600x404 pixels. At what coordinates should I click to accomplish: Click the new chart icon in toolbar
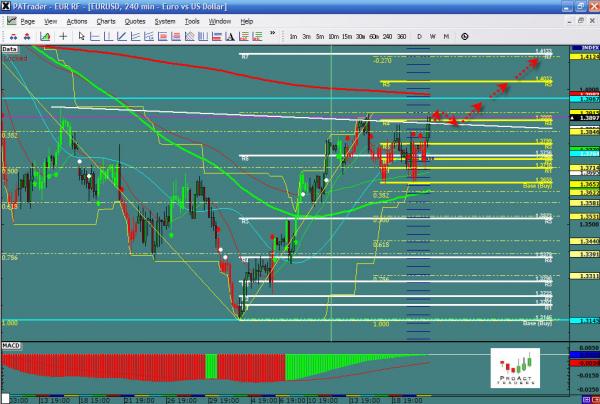[45, 36]
